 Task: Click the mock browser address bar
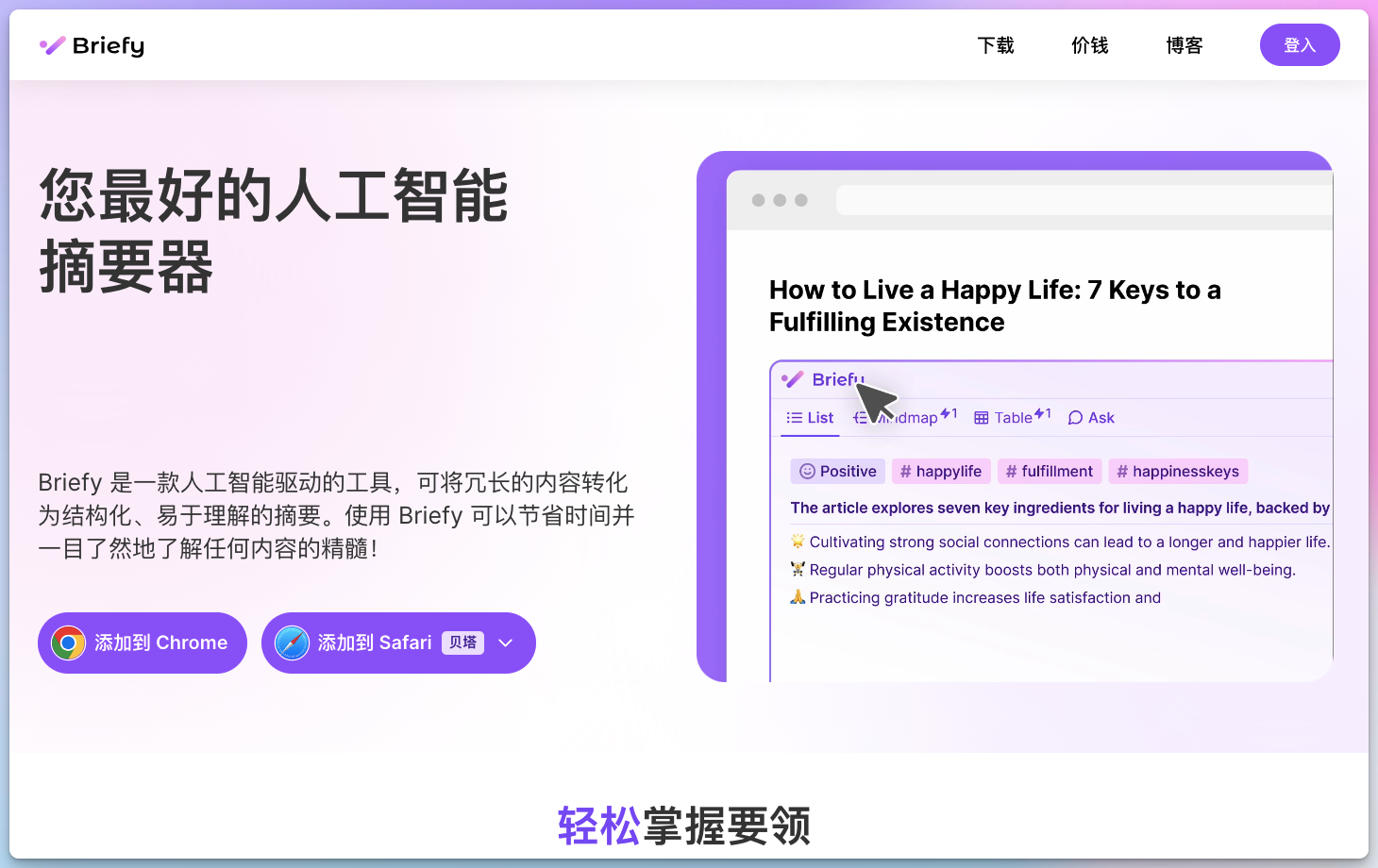pos(1076,200)
